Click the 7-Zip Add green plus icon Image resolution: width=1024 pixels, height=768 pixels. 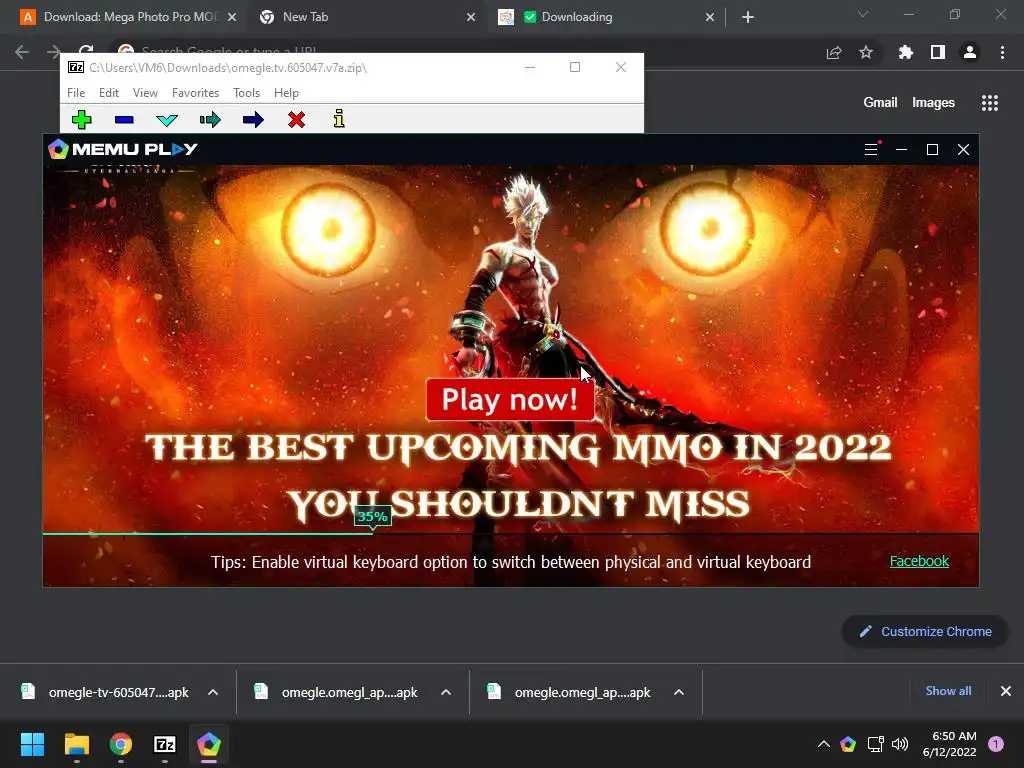point(82,120)
